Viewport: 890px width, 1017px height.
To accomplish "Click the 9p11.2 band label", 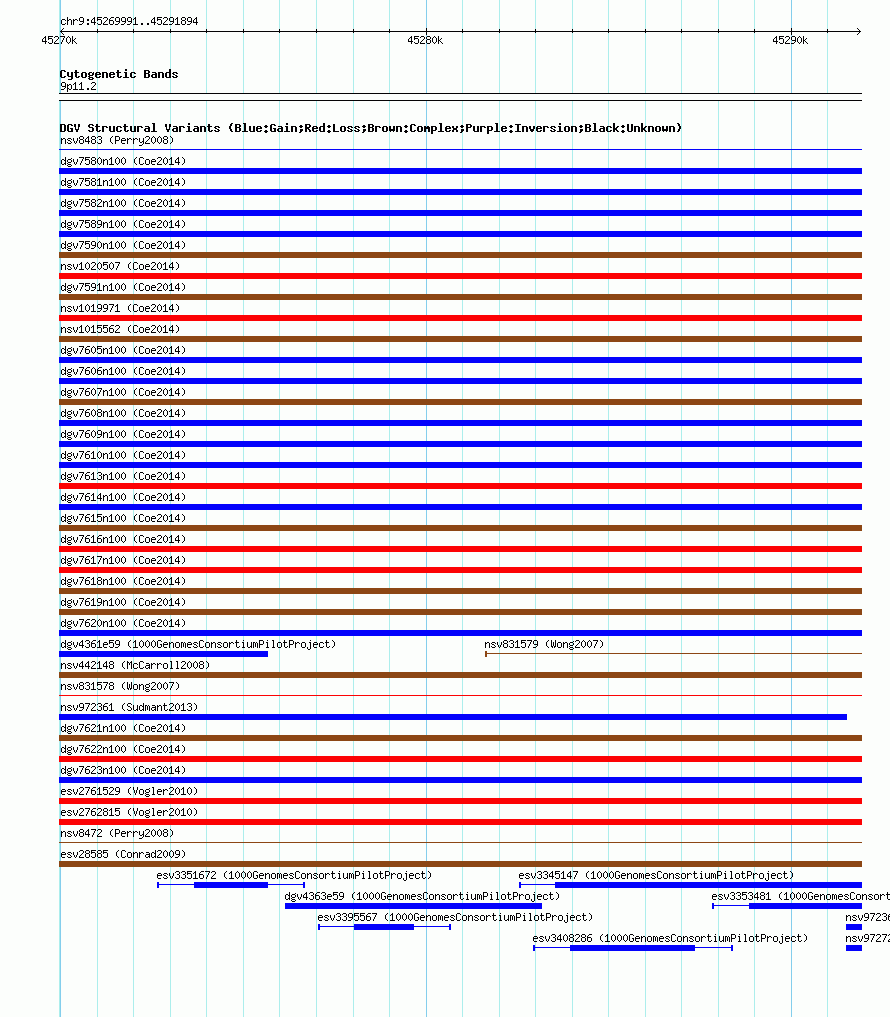I will [78, 86].
